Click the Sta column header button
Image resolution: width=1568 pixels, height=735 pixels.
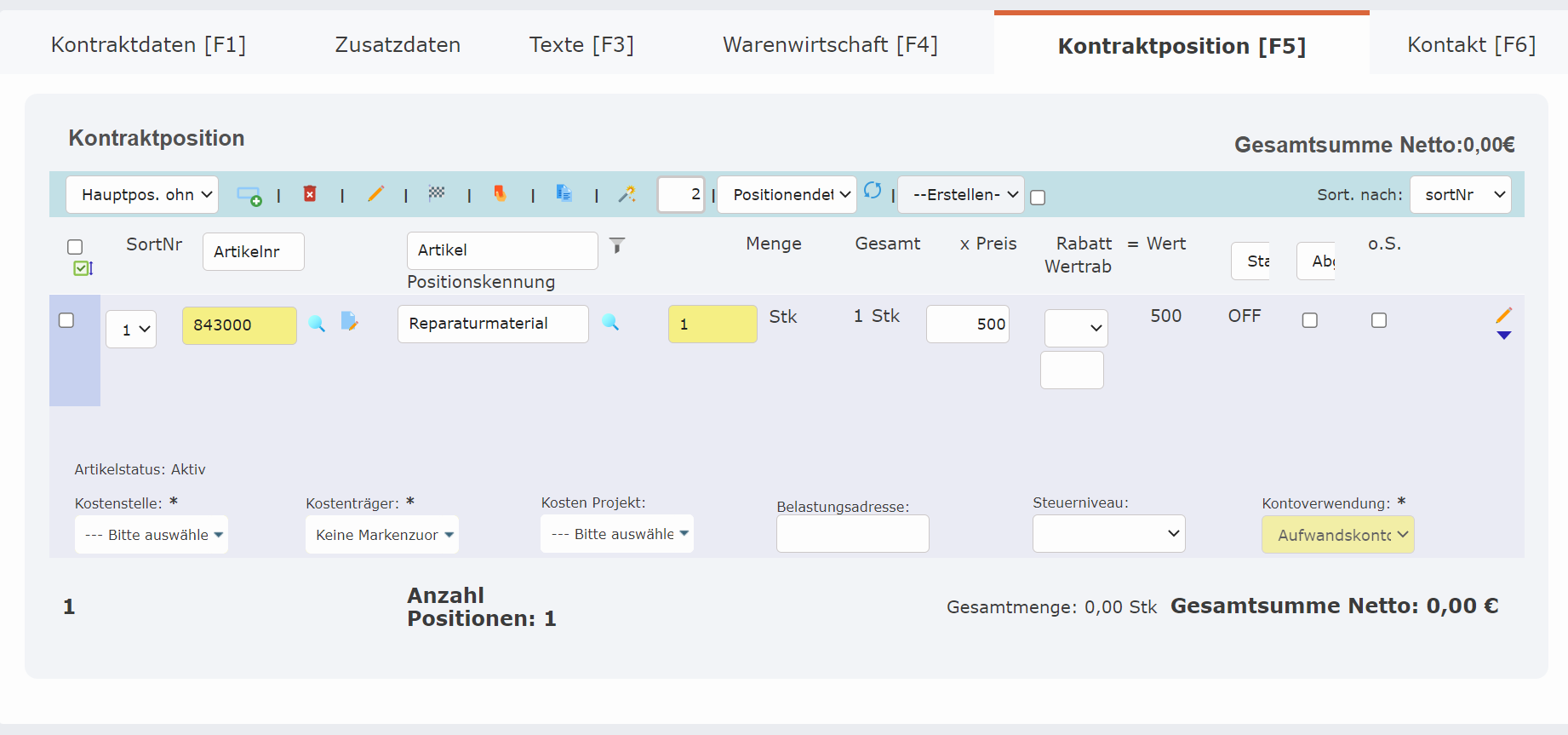tap(1250, 261)
